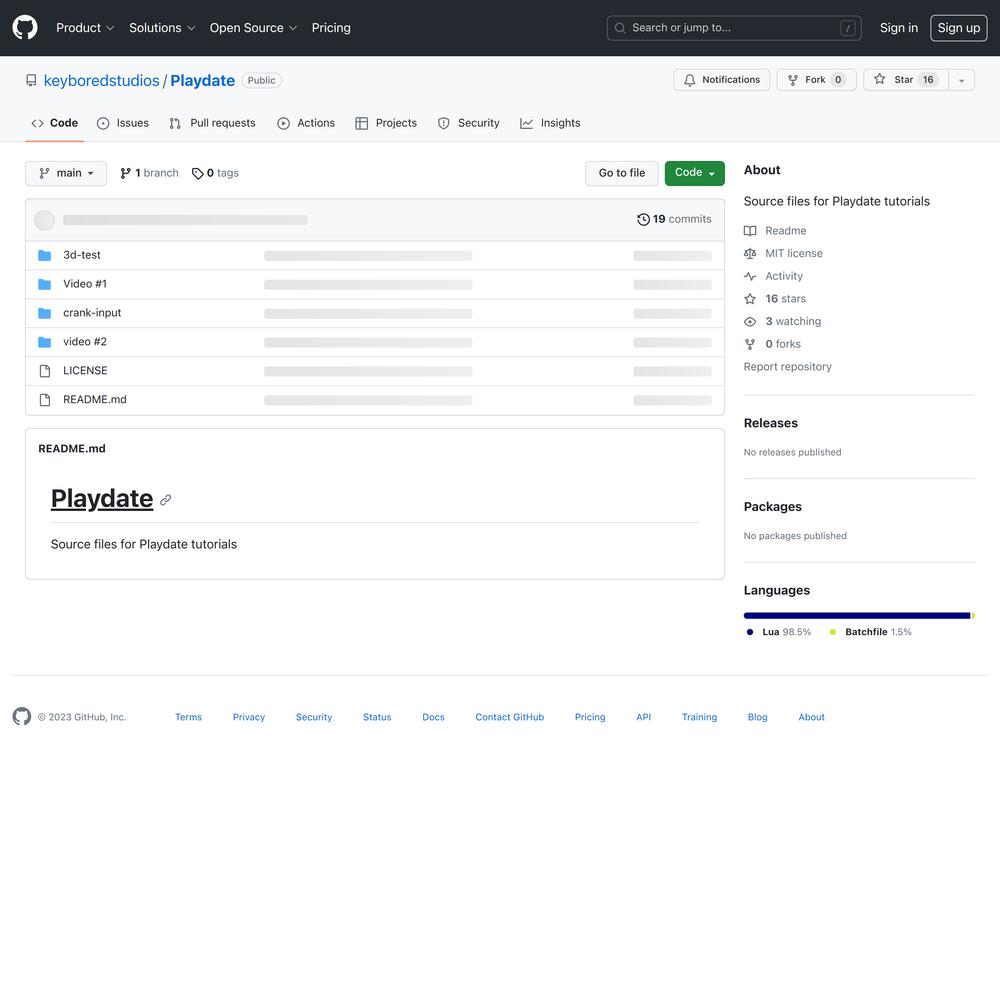Screen dimensions: 1000x1000
Task: Click the footer Status link
Action: (377, 717)
